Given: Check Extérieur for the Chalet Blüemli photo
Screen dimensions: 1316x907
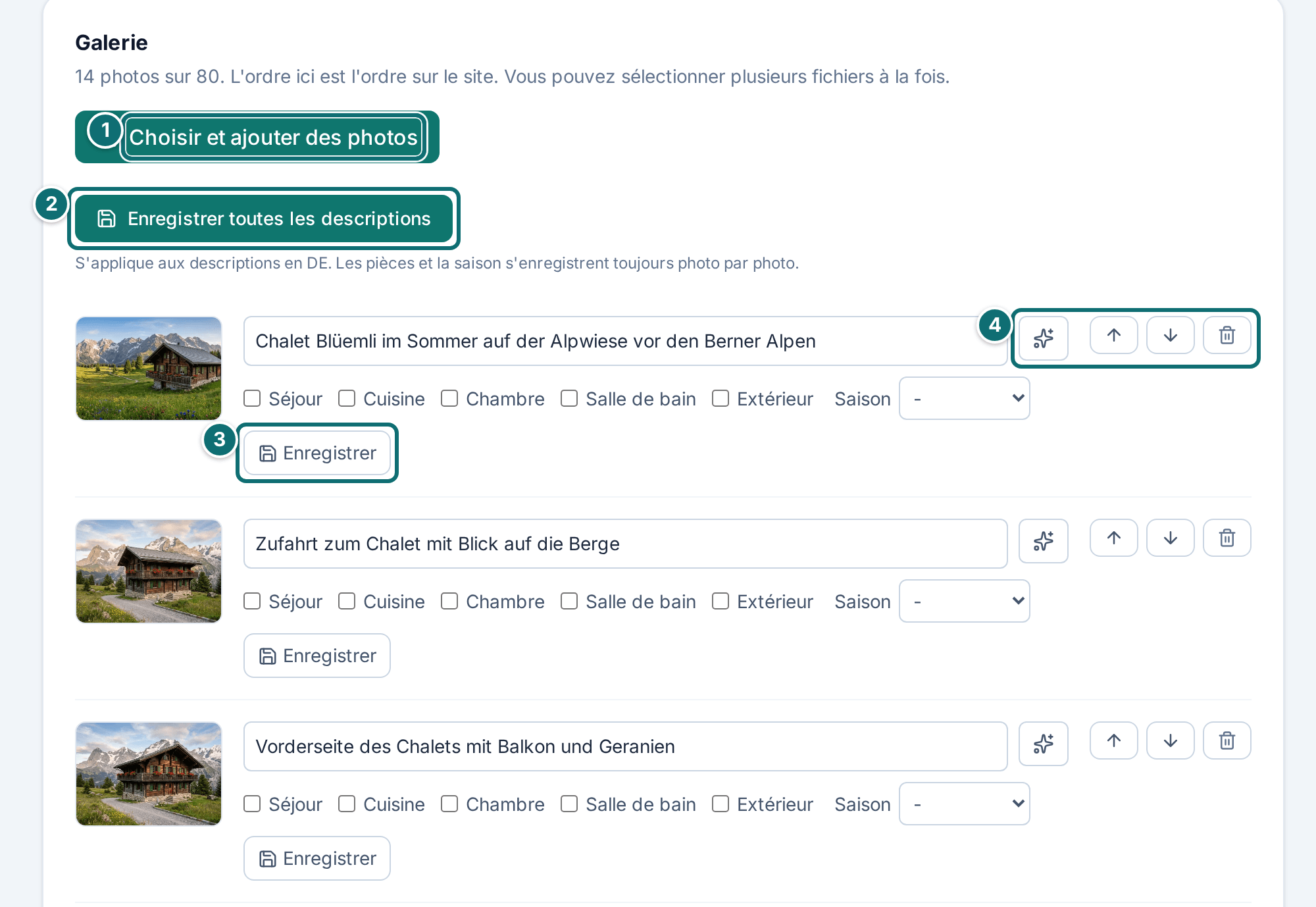Looking at the screenshot, I should click(x=721, y=398).
